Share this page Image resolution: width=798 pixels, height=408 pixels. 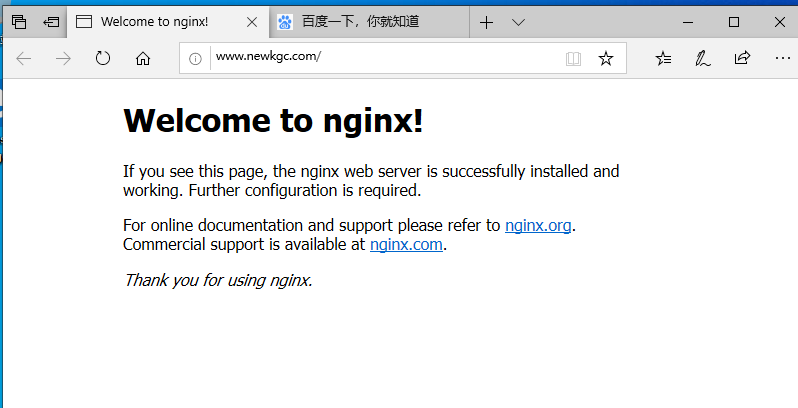(x=743, y=58)
